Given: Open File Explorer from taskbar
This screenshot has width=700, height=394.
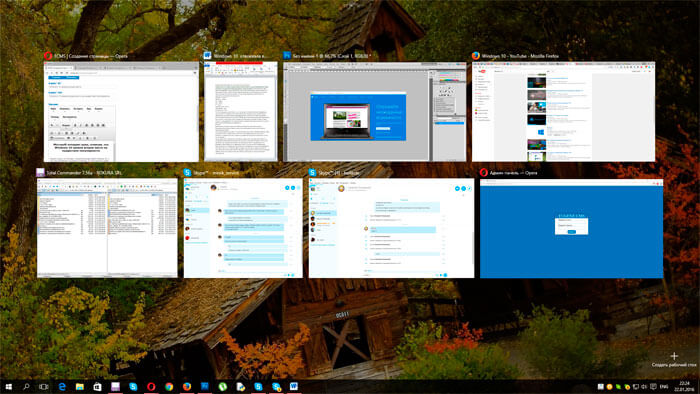Looking at the screenshot, I should [x=80, y=387].
